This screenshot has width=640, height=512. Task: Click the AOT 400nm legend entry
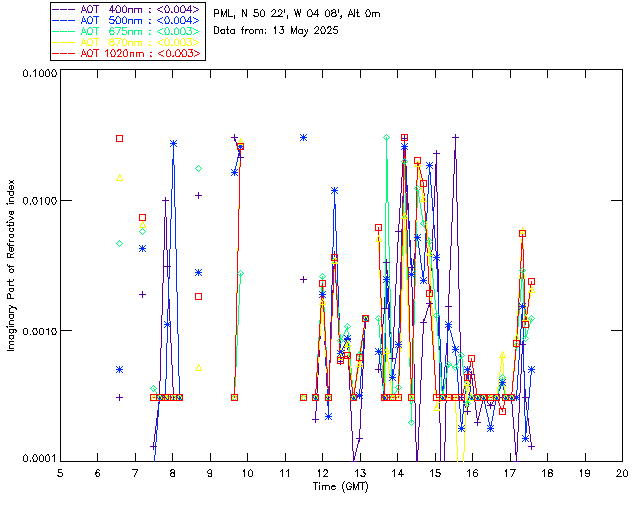pos(127,9)
